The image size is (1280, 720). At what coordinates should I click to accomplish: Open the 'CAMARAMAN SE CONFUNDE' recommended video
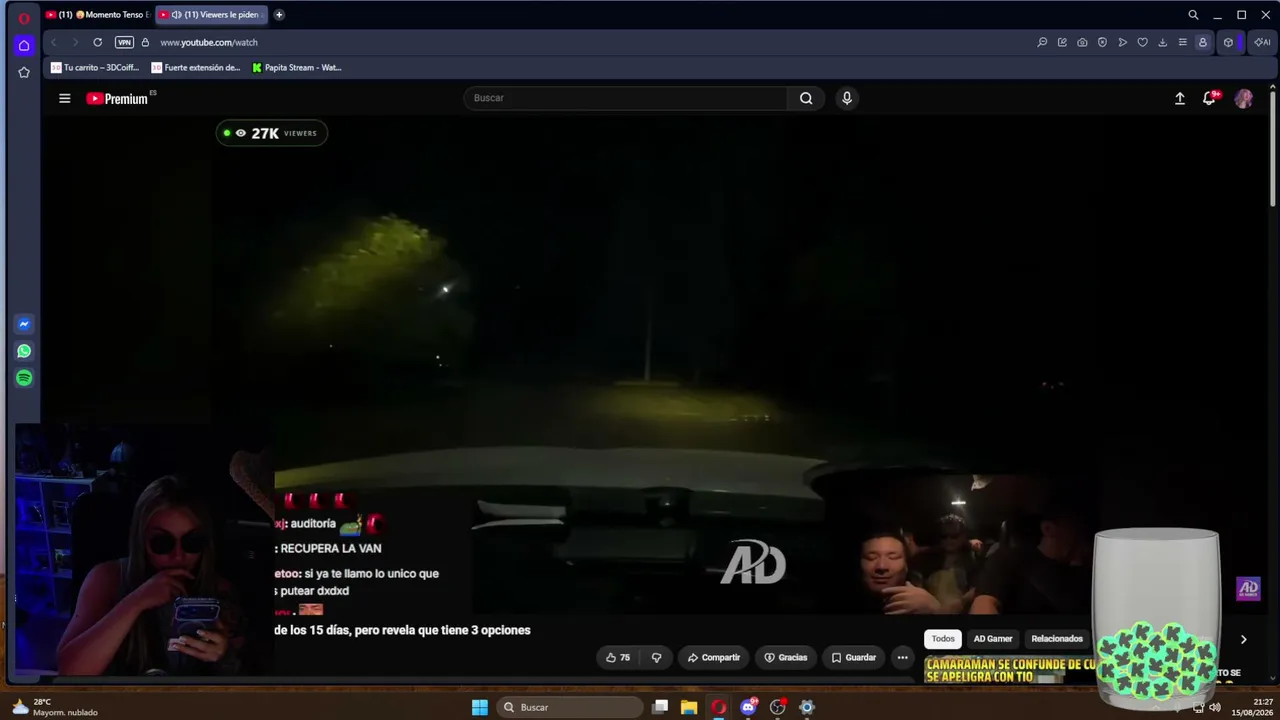click(1010, 670)
